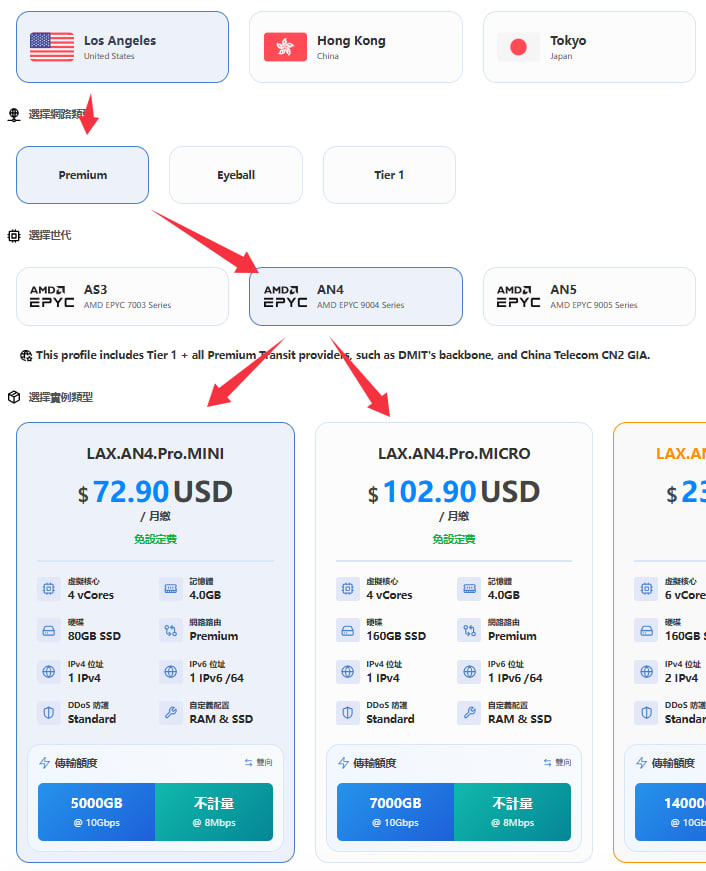Click memory icon in LAX.AN4.Pro.MICRO card
The width and height of the screenshot is (706, 871).
pos(469,589)
